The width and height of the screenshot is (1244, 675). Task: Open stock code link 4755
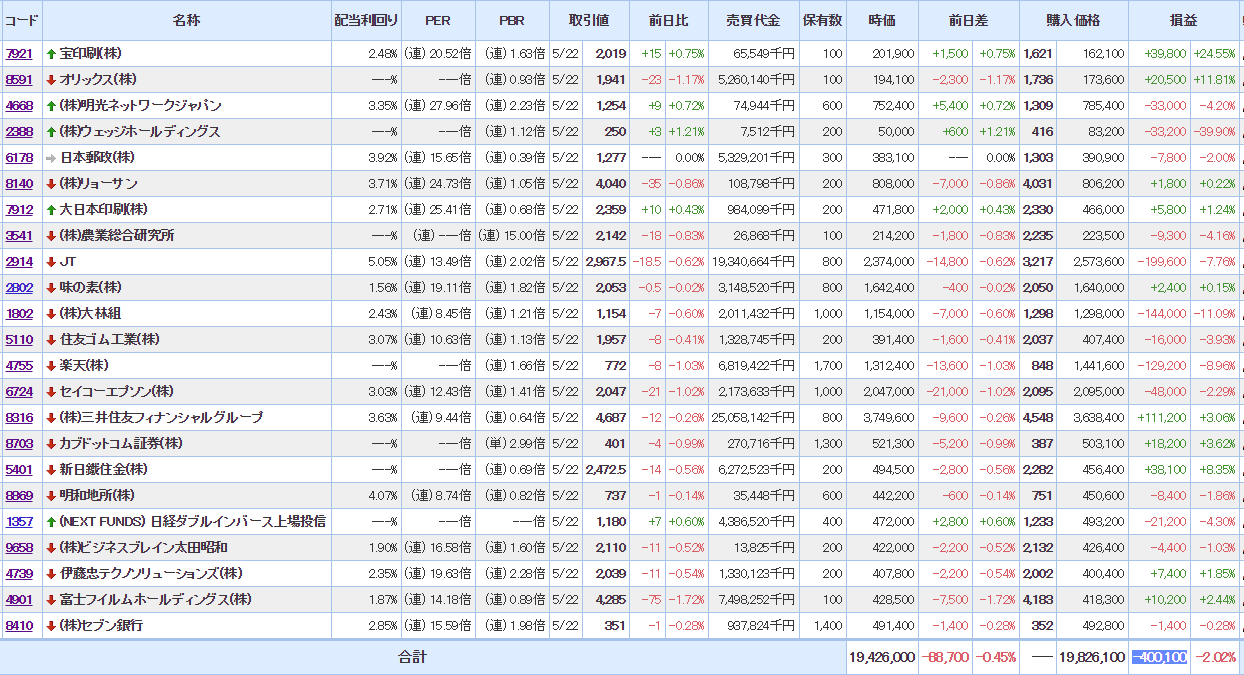[19, 366]
